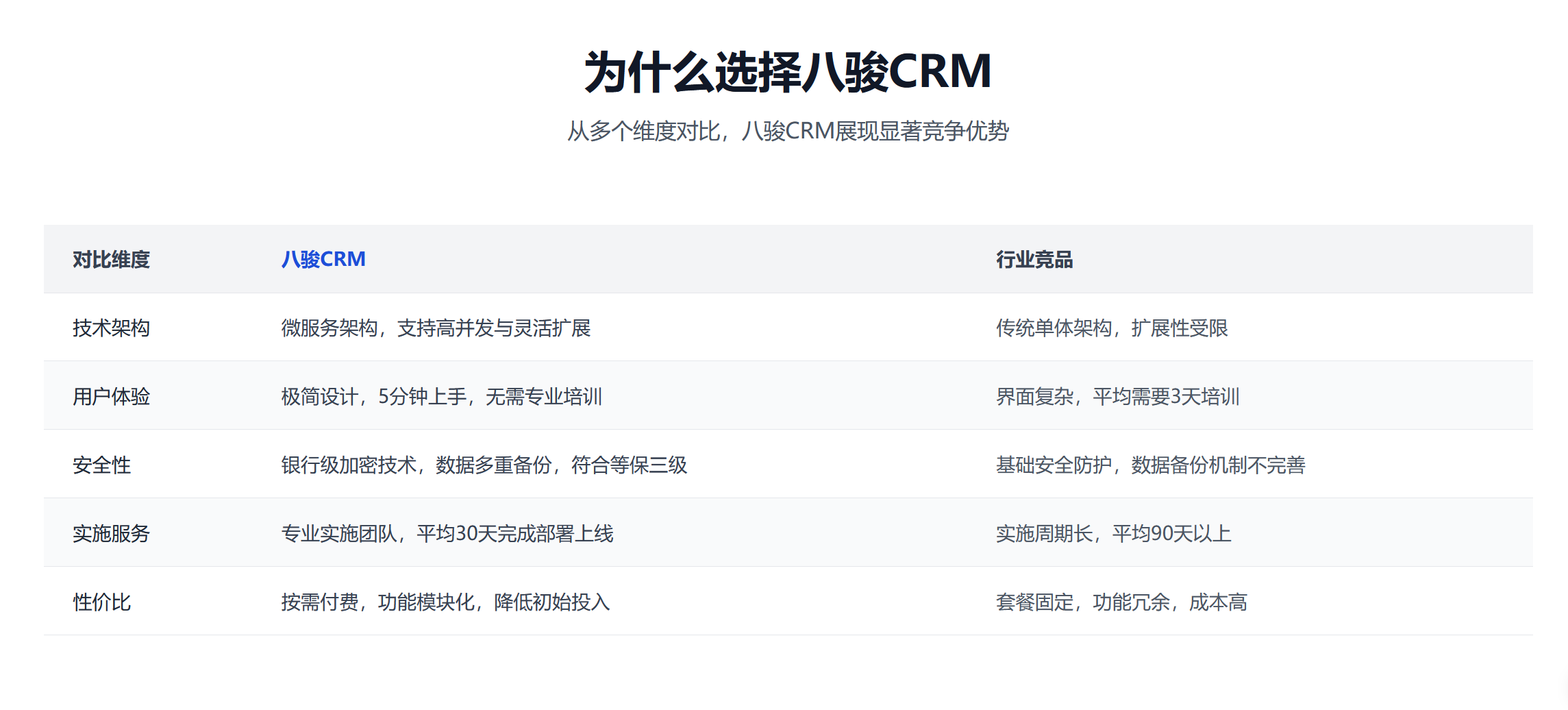Click the 对比维度 header cell
This screenshot has height=710, width=1568.
pos(112,259)
